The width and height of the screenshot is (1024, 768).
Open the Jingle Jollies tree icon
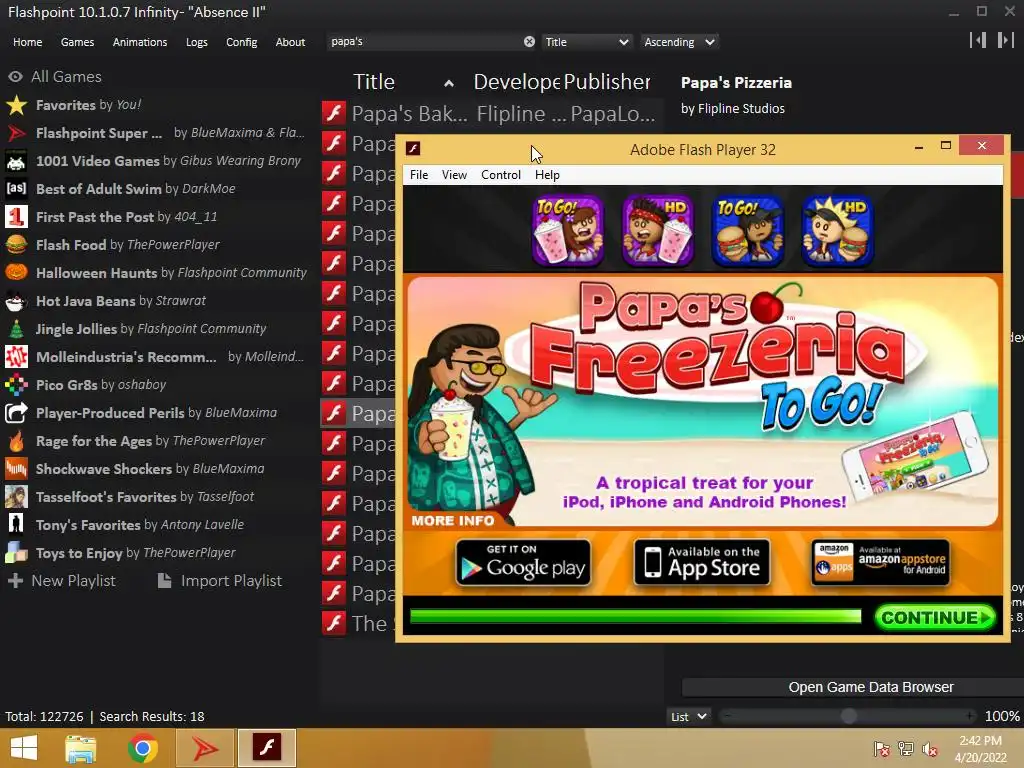tap(16, 329)
